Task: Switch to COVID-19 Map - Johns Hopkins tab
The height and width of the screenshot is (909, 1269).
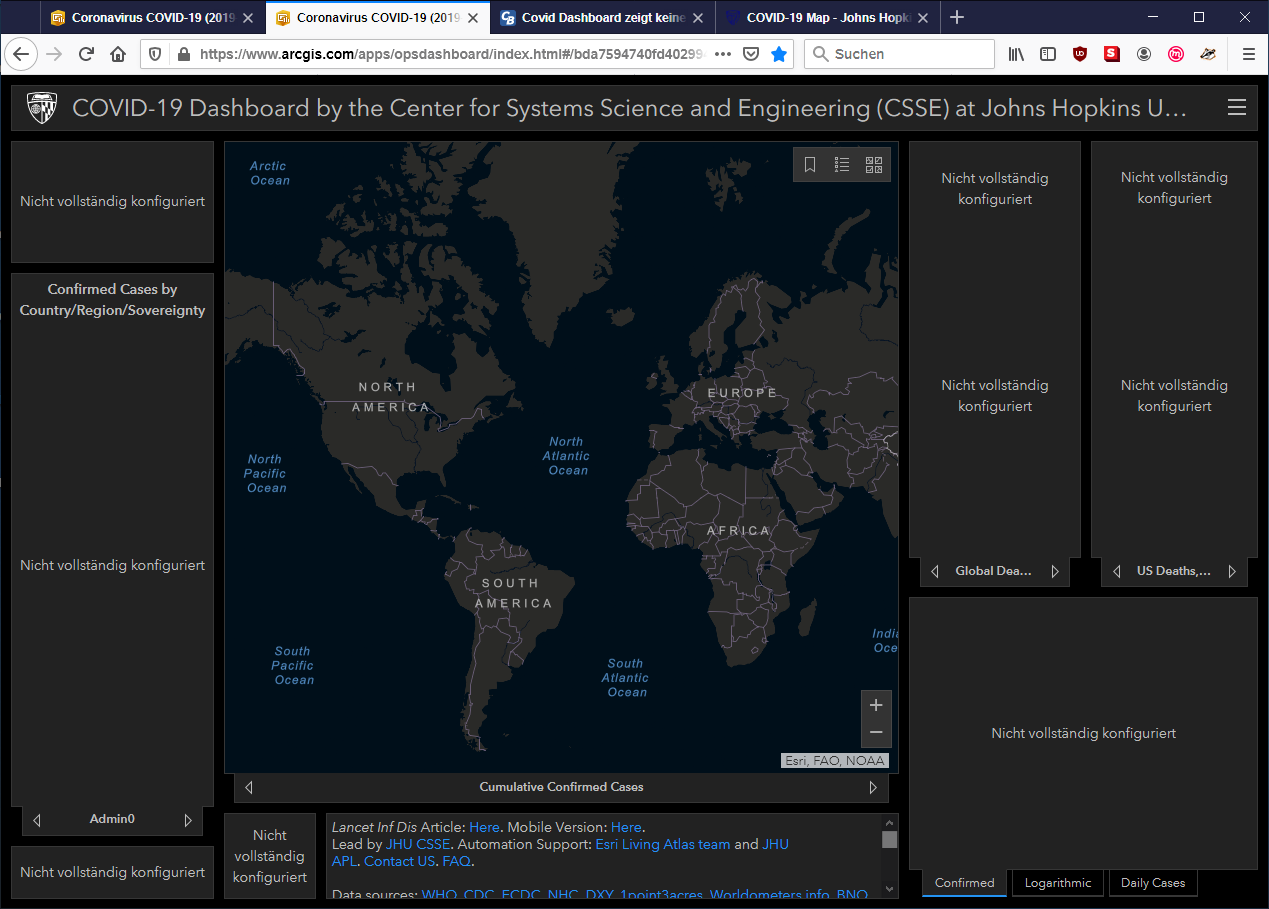Action: 828,17
